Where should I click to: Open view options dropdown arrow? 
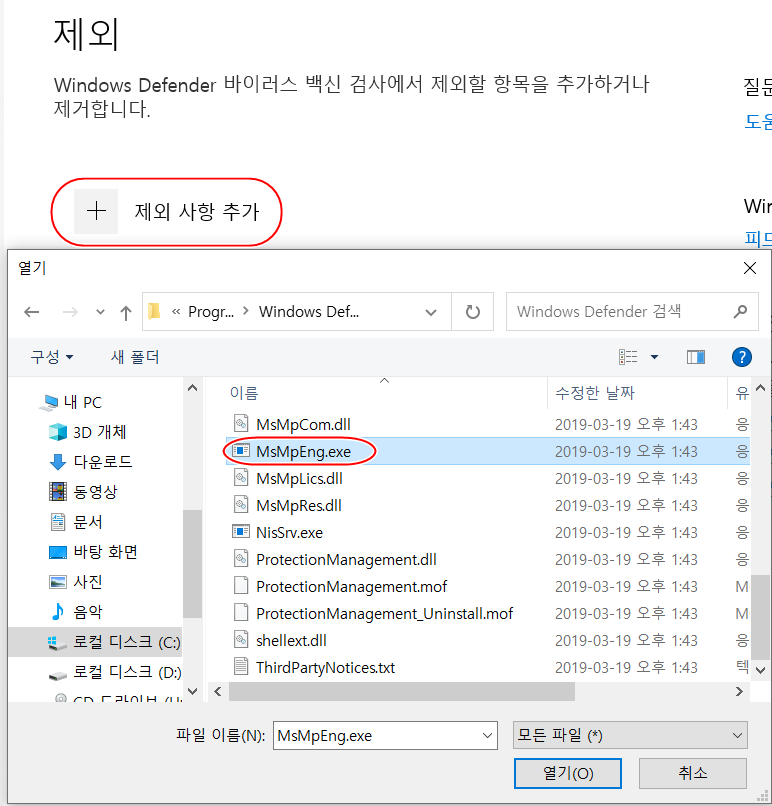[654, 357]
